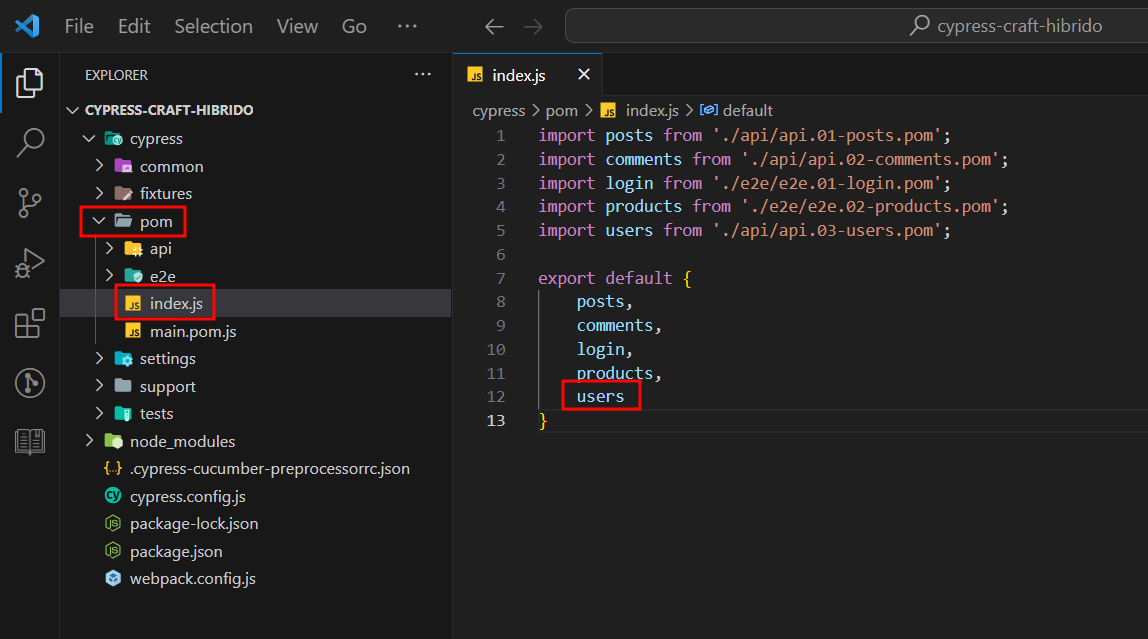Viewport: 1148px width, 639px height.
Task: Go forward with the right arrow
Action: pyautogui.click(x=534, y=27)
